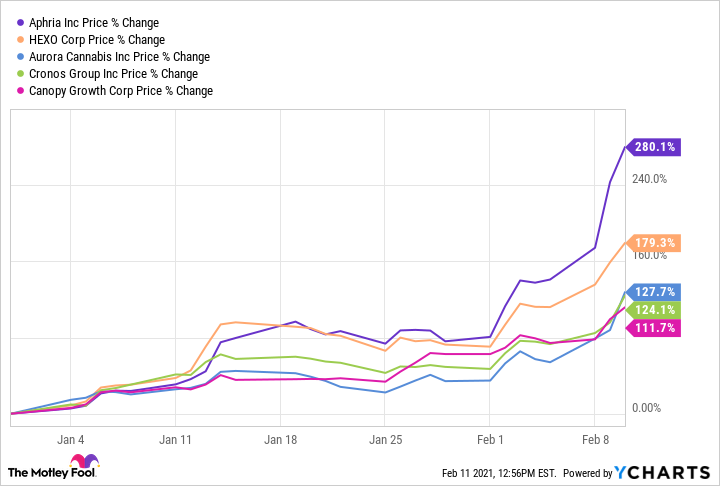Screen dimensions: 720x486
Task: Click the 124.1% green value flag
Action: [x=653, y=310]
